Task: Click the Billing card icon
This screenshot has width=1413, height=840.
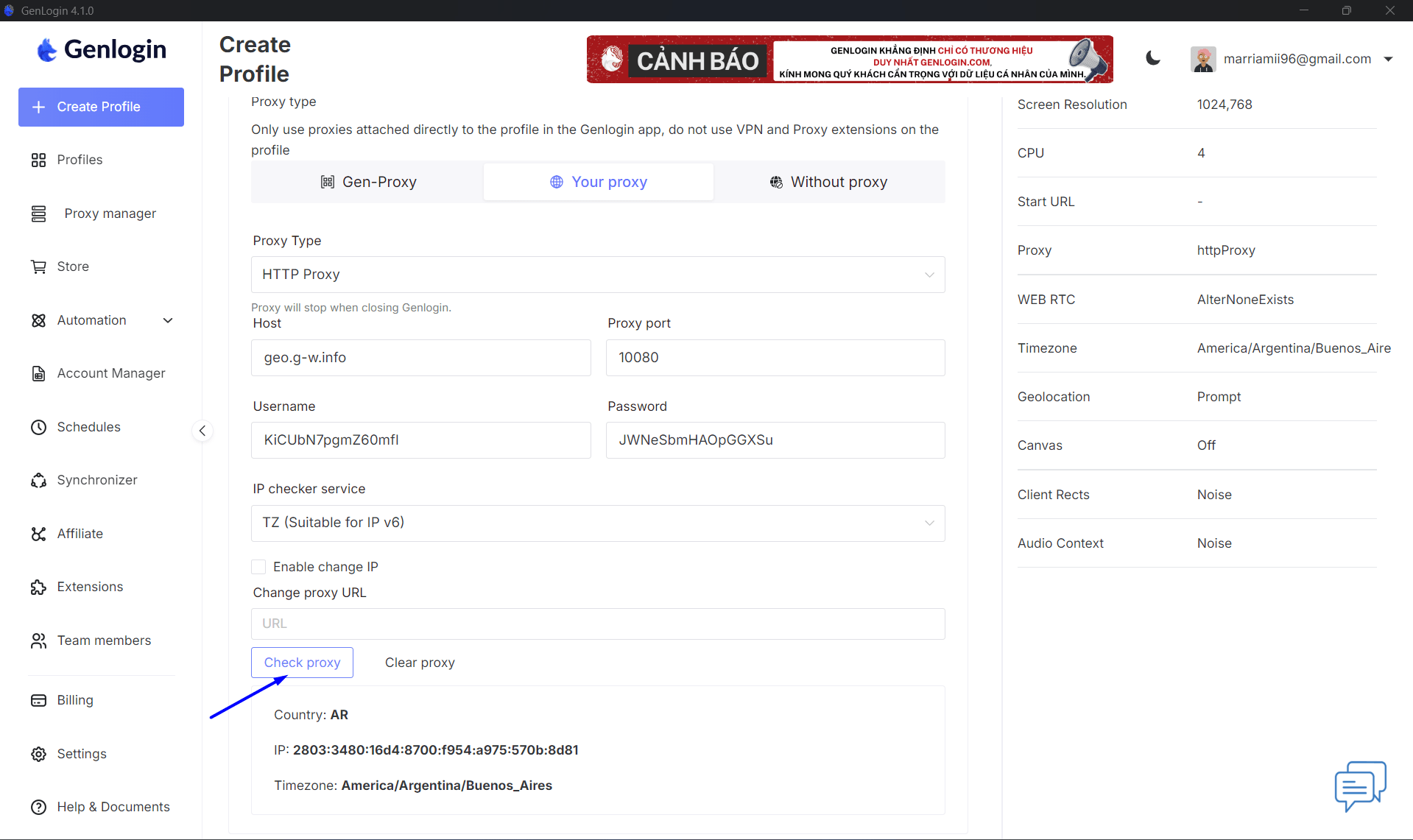Action: coord(38,700)
